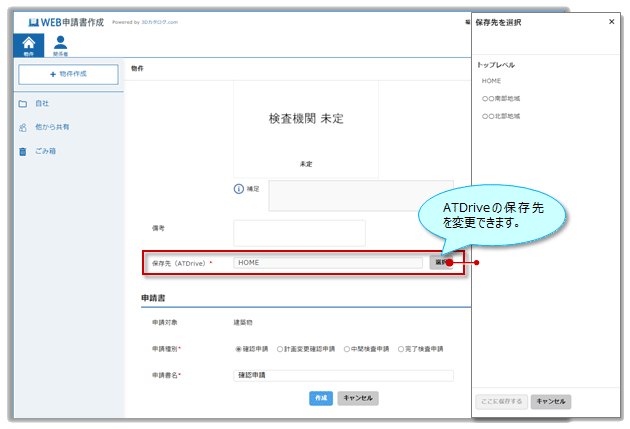Click the 申請書名 text field
The height and width of the screenshot is (429, 630).
(343, 375)
